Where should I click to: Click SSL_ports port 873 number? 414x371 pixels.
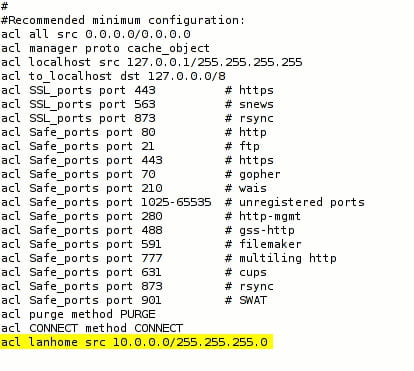pyautogui.click(x=145, y=118)
